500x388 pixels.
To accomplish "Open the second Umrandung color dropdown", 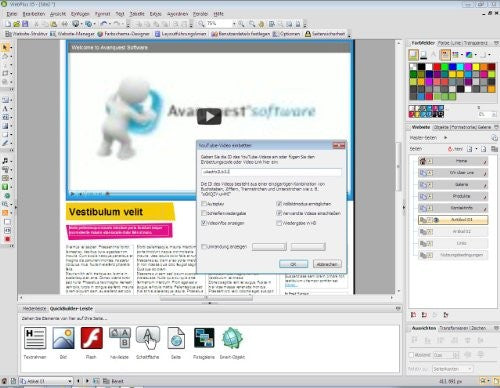I will pos(308,247).
